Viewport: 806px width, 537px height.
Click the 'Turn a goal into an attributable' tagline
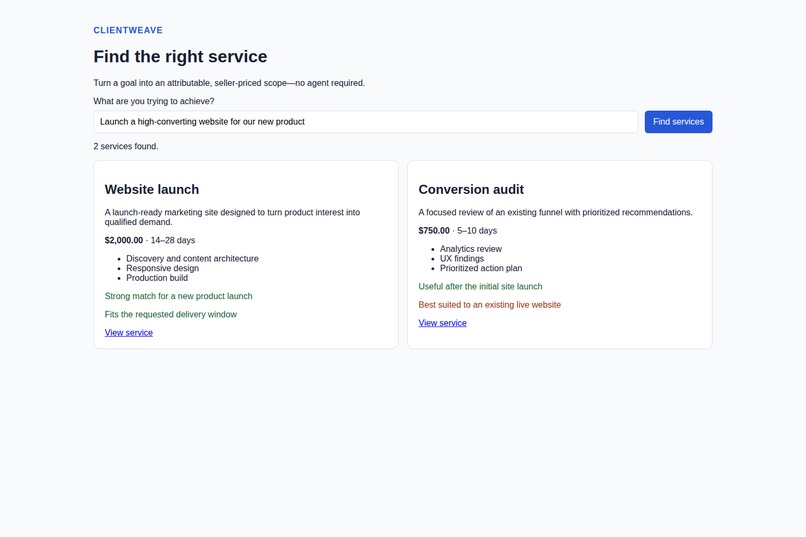[229, 83]
